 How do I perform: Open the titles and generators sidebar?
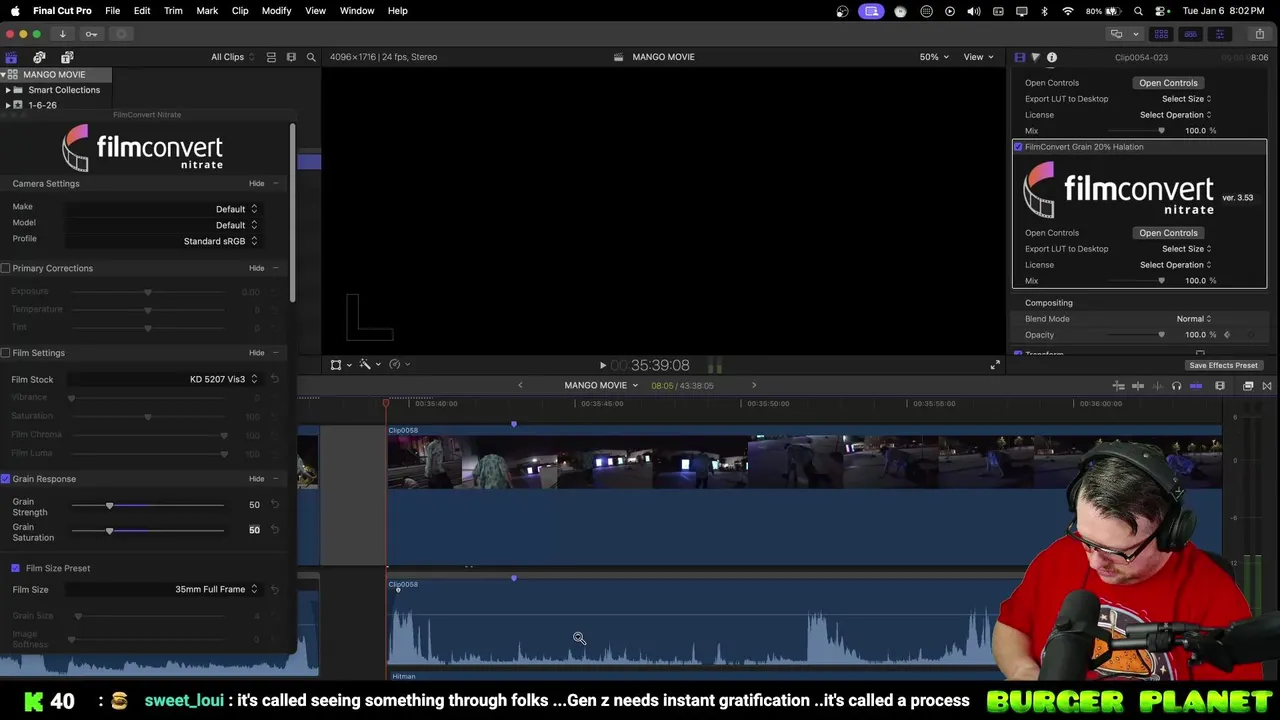pyautogui.click(x=67, y=57)
